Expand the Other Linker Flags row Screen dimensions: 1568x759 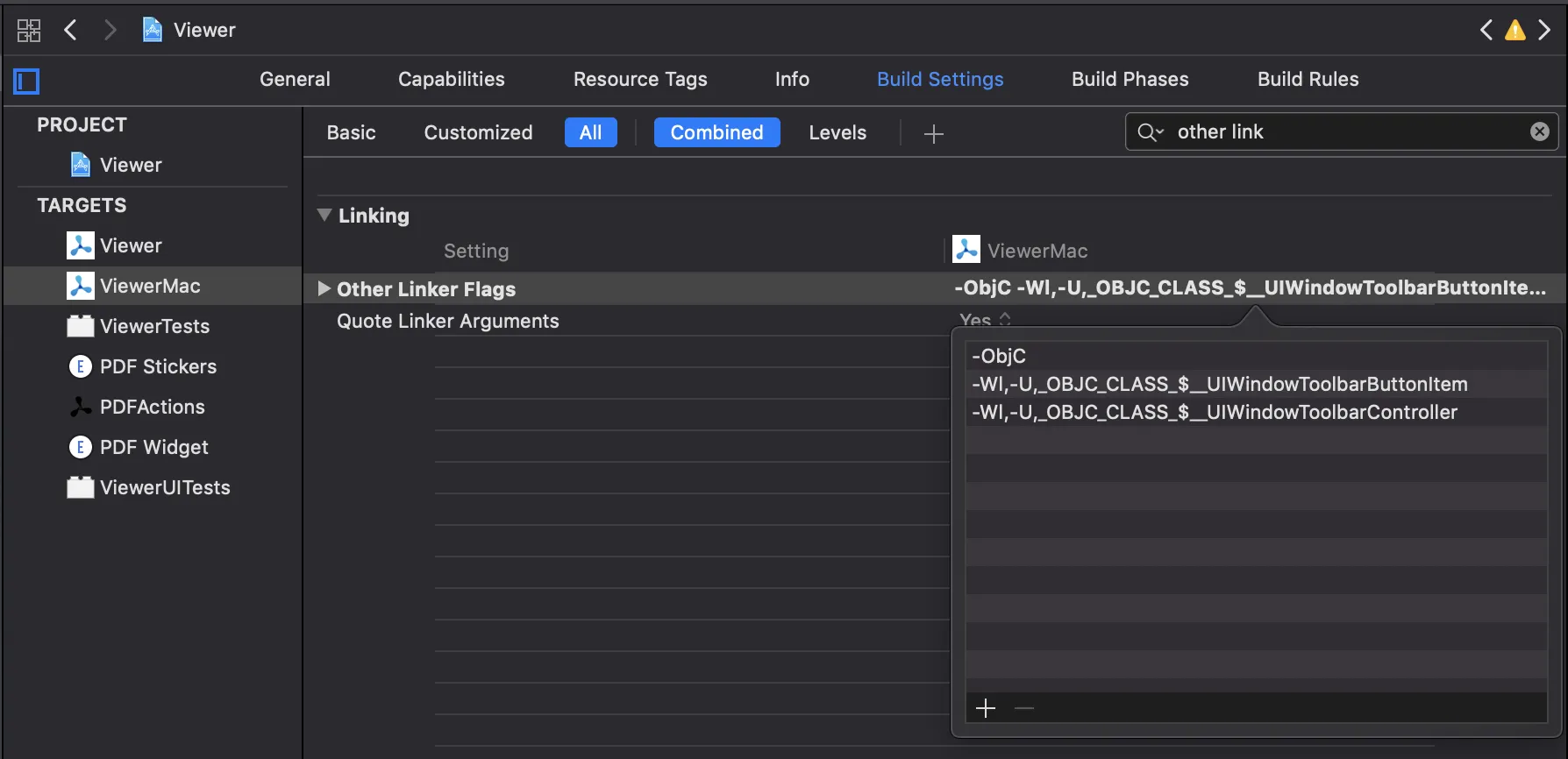(324, 288)
